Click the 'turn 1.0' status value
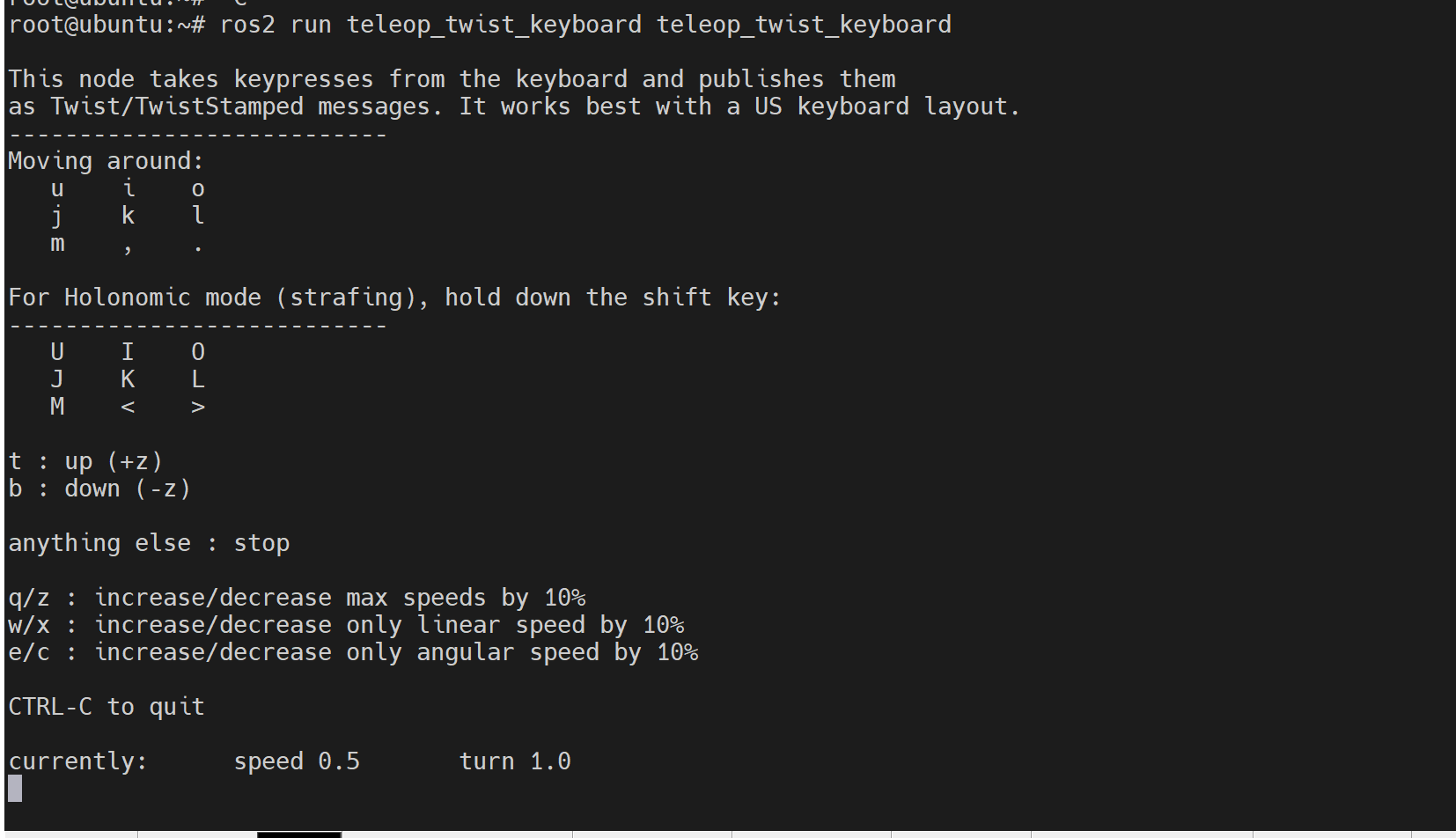Image resolution: width=1456 pixels, height=838 pixels. [515, 761]
